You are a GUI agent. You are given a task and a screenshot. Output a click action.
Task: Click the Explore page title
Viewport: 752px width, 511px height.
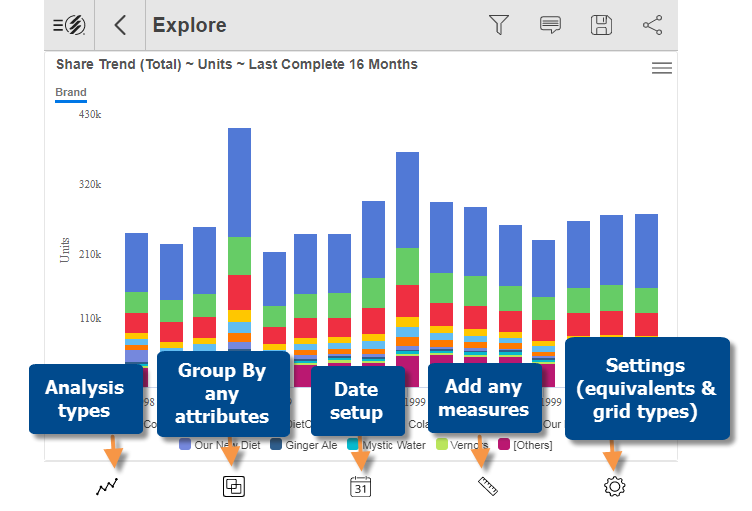pyautogui.click(x=189, y=25)
